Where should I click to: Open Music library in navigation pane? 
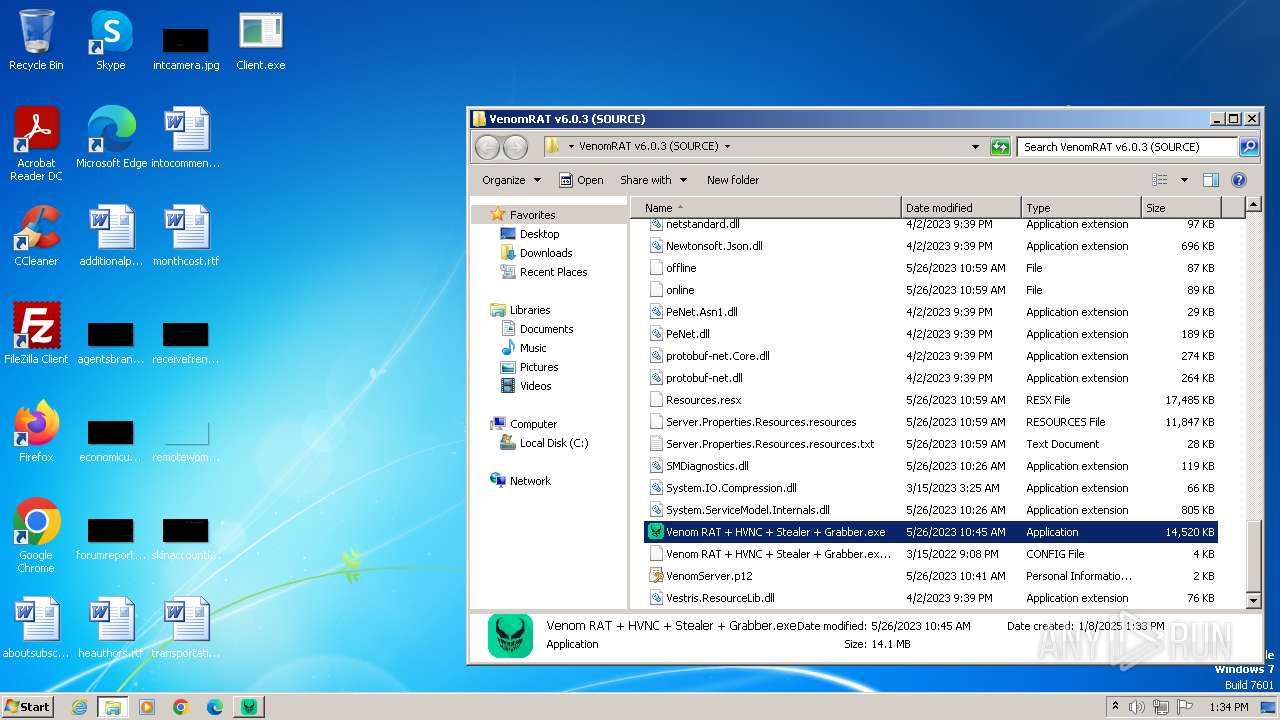pos(533,348)
